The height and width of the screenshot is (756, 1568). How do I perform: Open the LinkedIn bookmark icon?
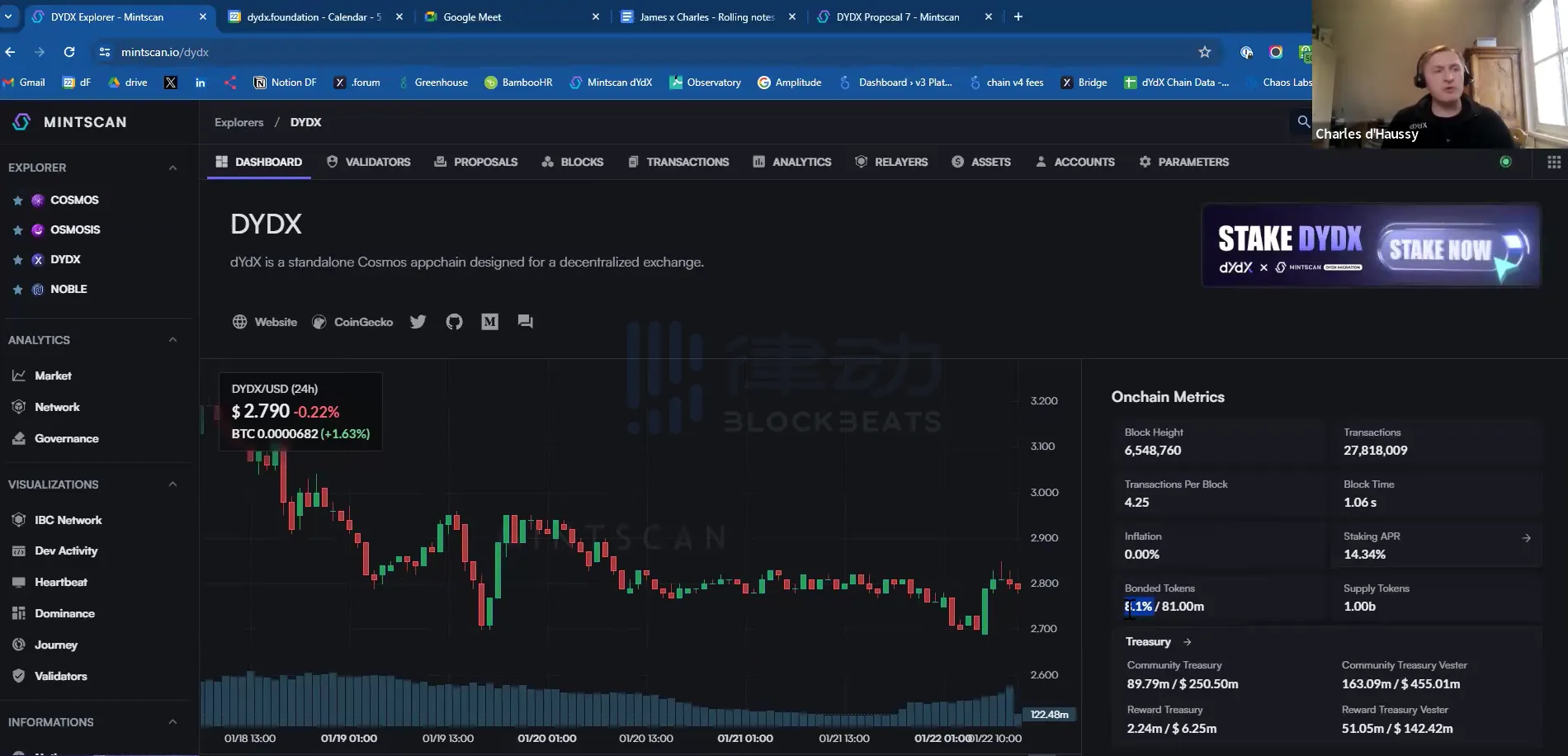(x=201, y=83)
